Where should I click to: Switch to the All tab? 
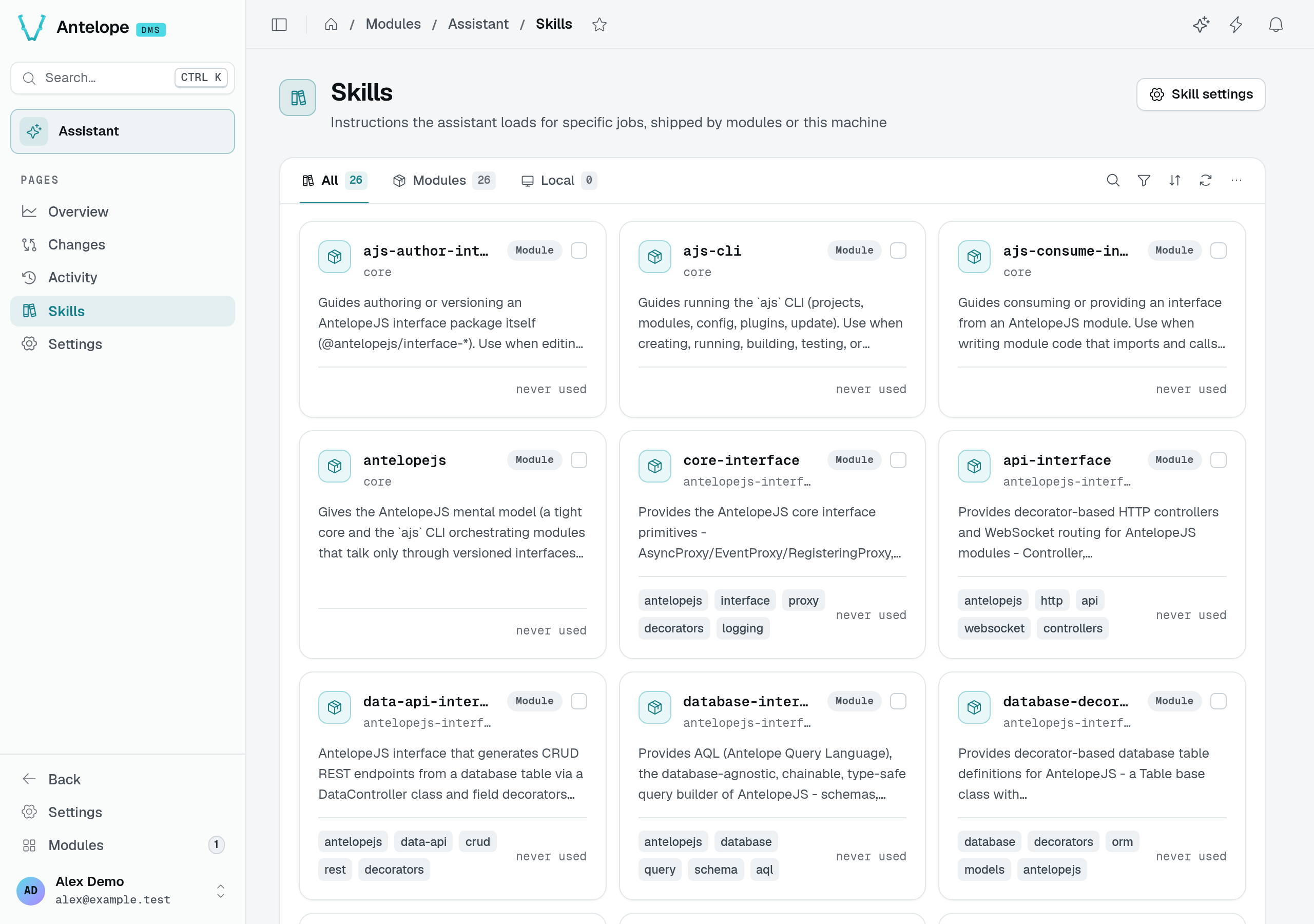pos(334,180)
